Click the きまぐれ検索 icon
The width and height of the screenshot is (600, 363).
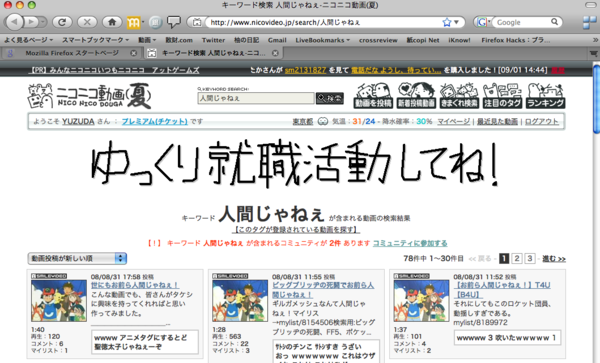point(459,95)
